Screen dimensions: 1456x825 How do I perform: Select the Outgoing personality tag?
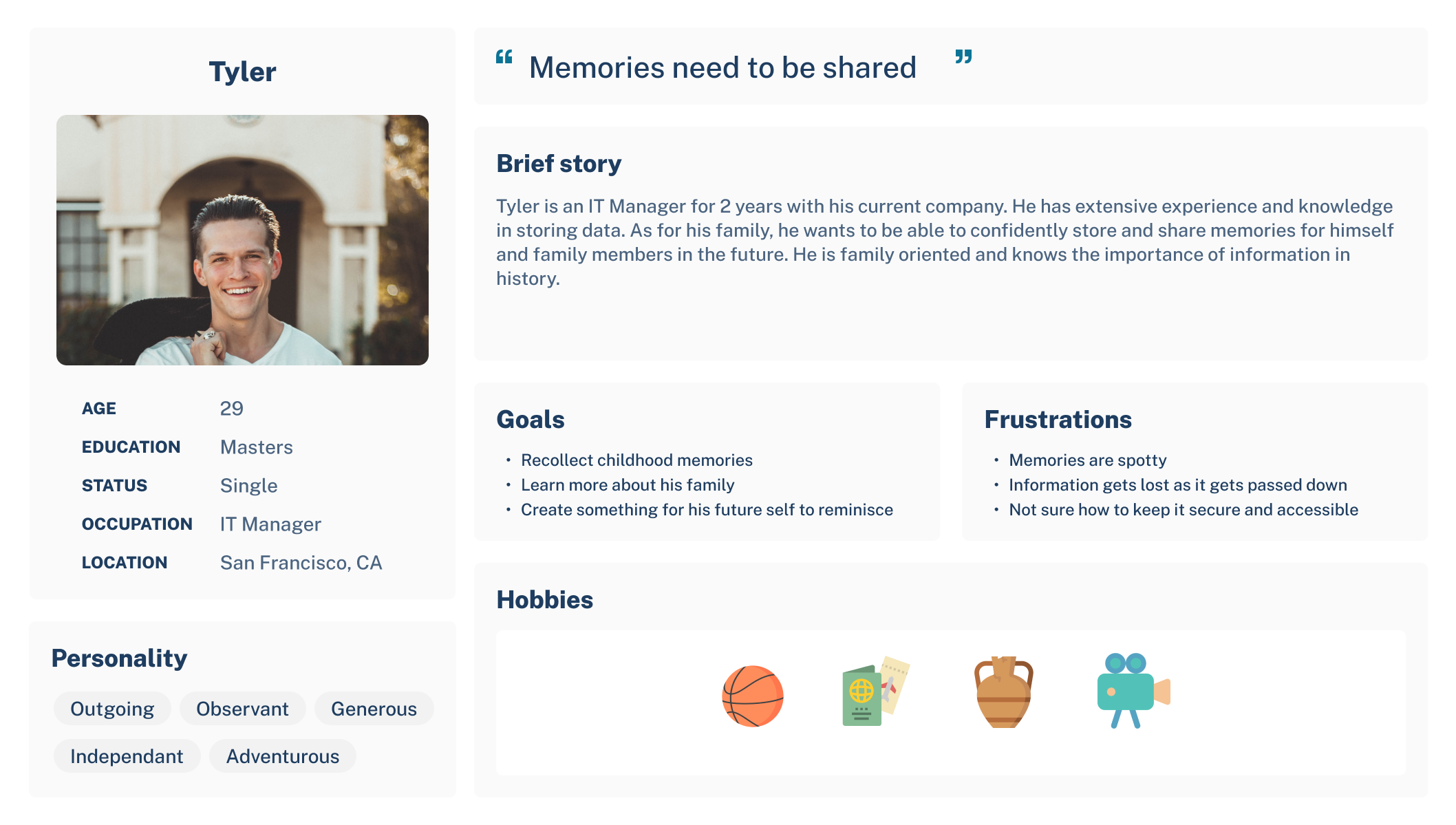click(112, 709)
